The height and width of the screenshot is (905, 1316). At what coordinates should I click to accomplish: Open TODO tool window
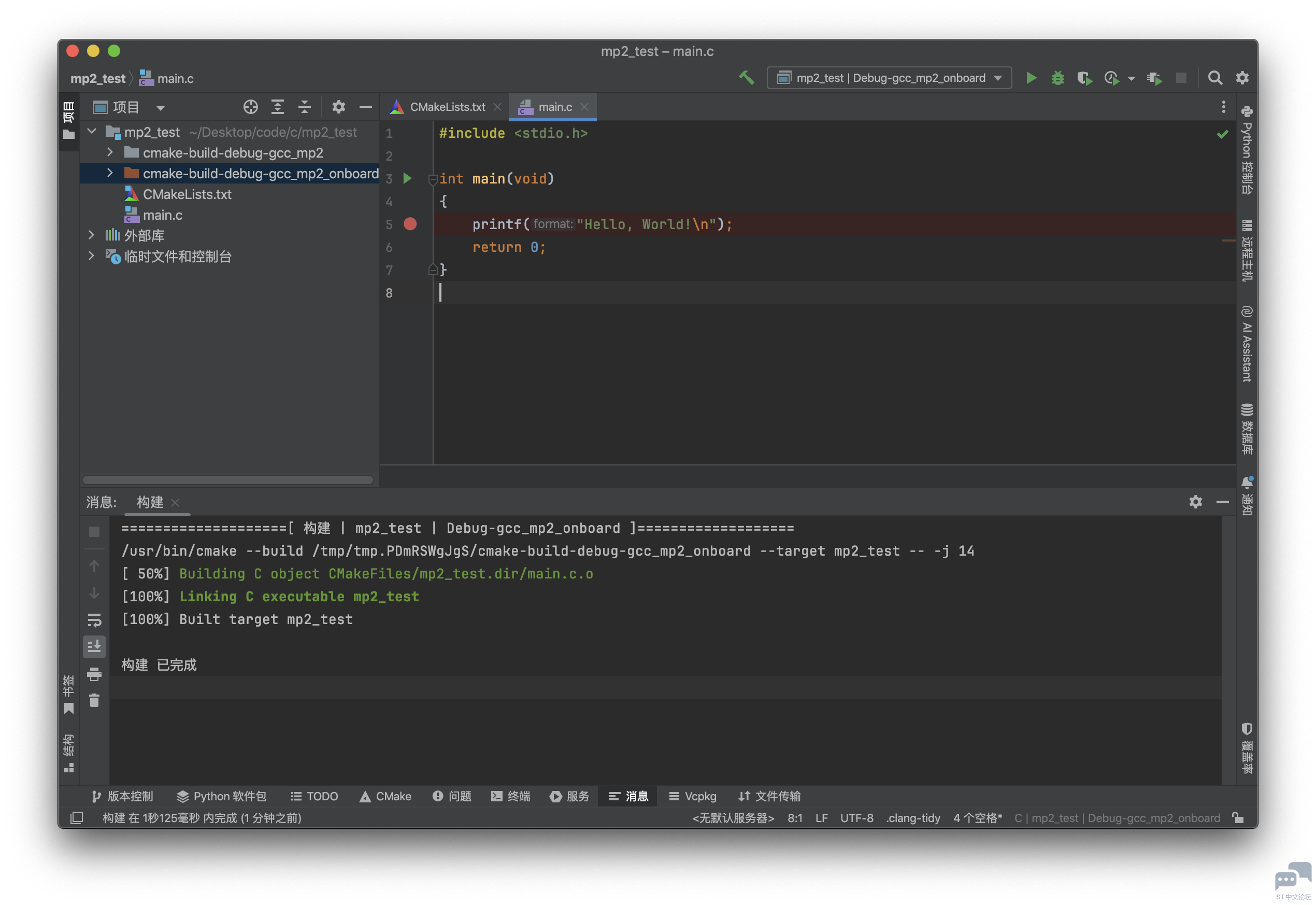[314, 796]
